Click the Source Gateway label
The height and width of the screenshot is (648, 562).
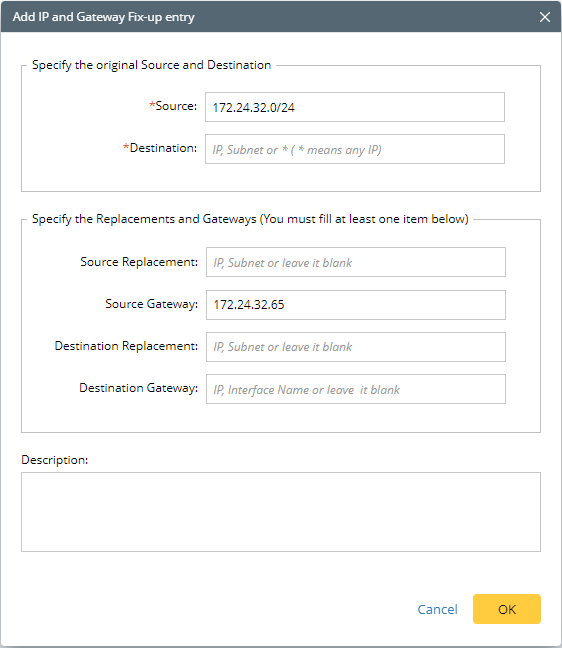pyautogui.click(x=151, y=304)
